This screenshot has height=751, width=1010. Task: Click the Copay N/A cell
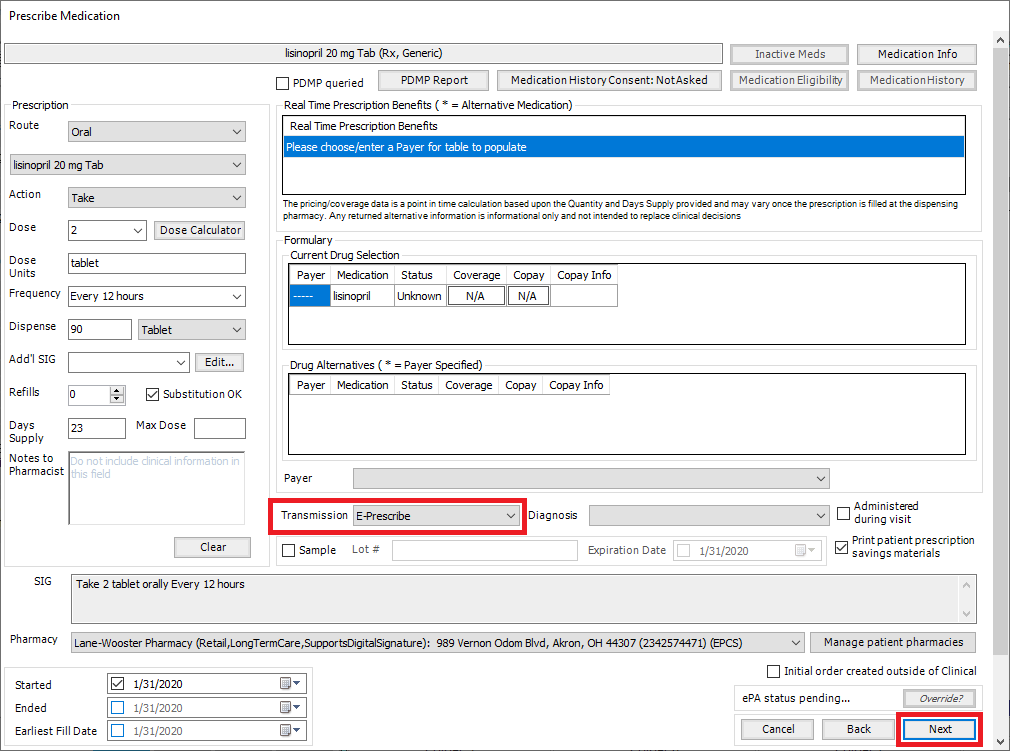528,296
